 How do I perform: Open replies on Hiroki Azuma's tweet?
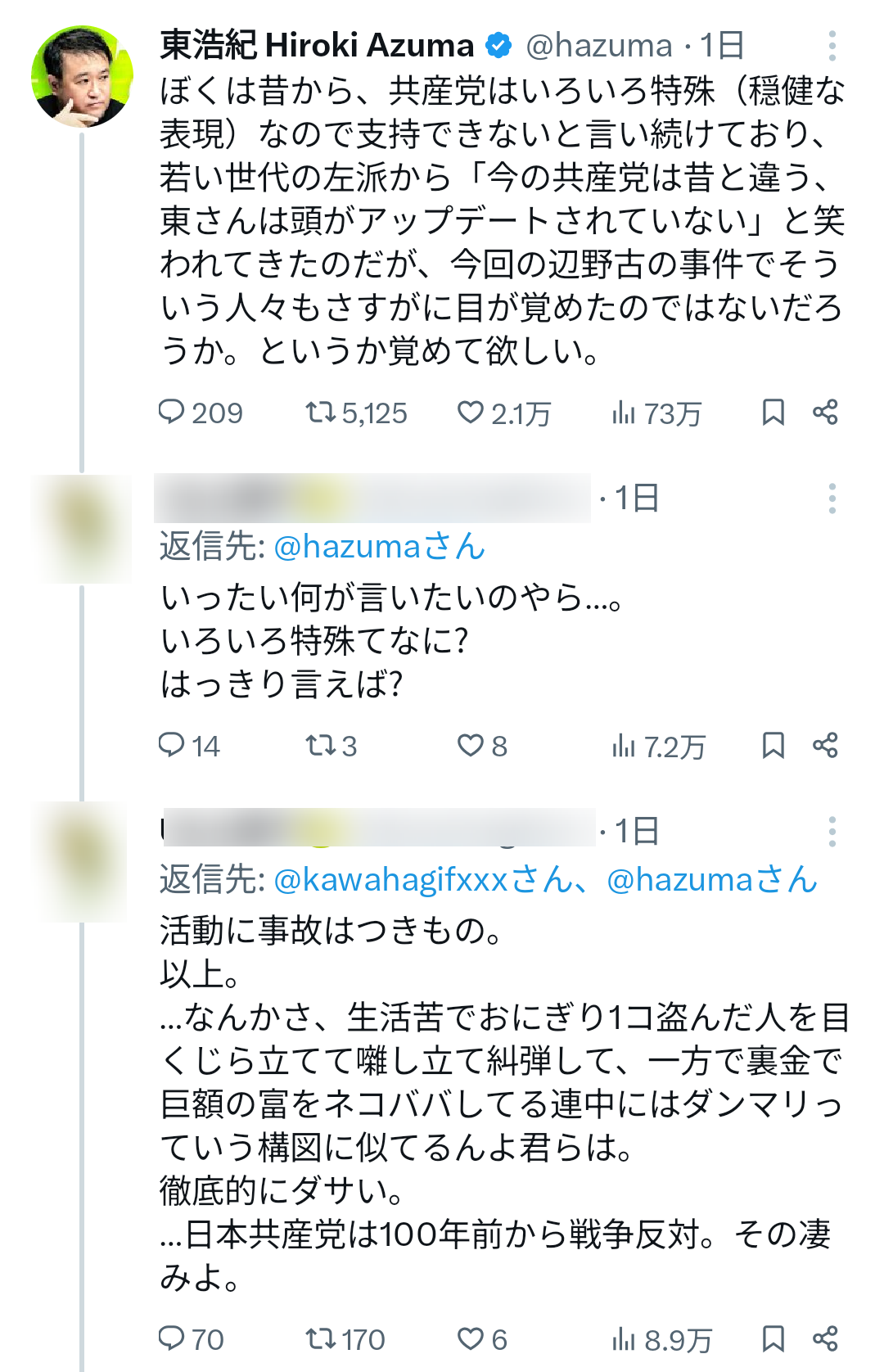(x=200, y=413)
